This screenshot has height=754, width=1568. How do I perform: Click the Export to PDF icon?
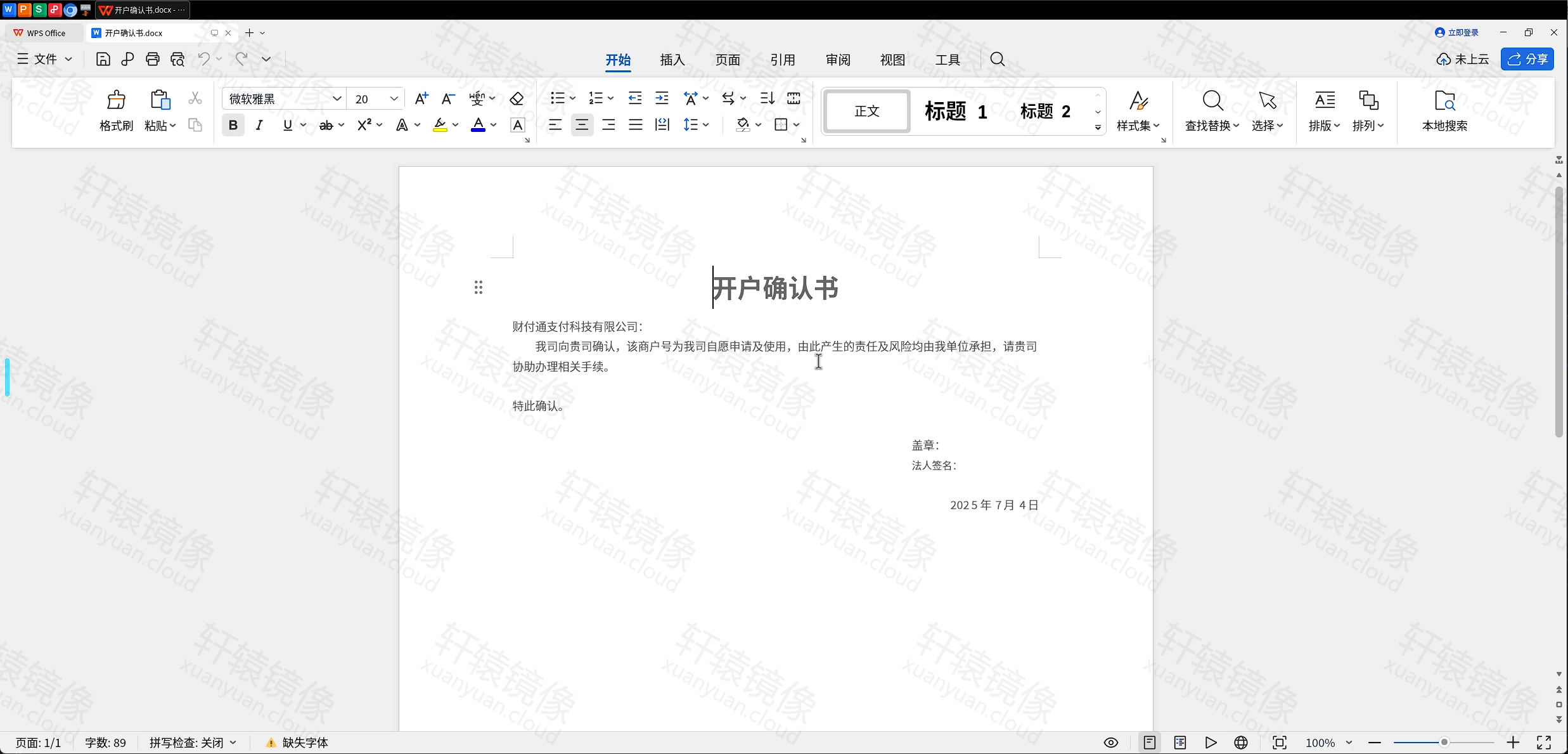(127, 59)
